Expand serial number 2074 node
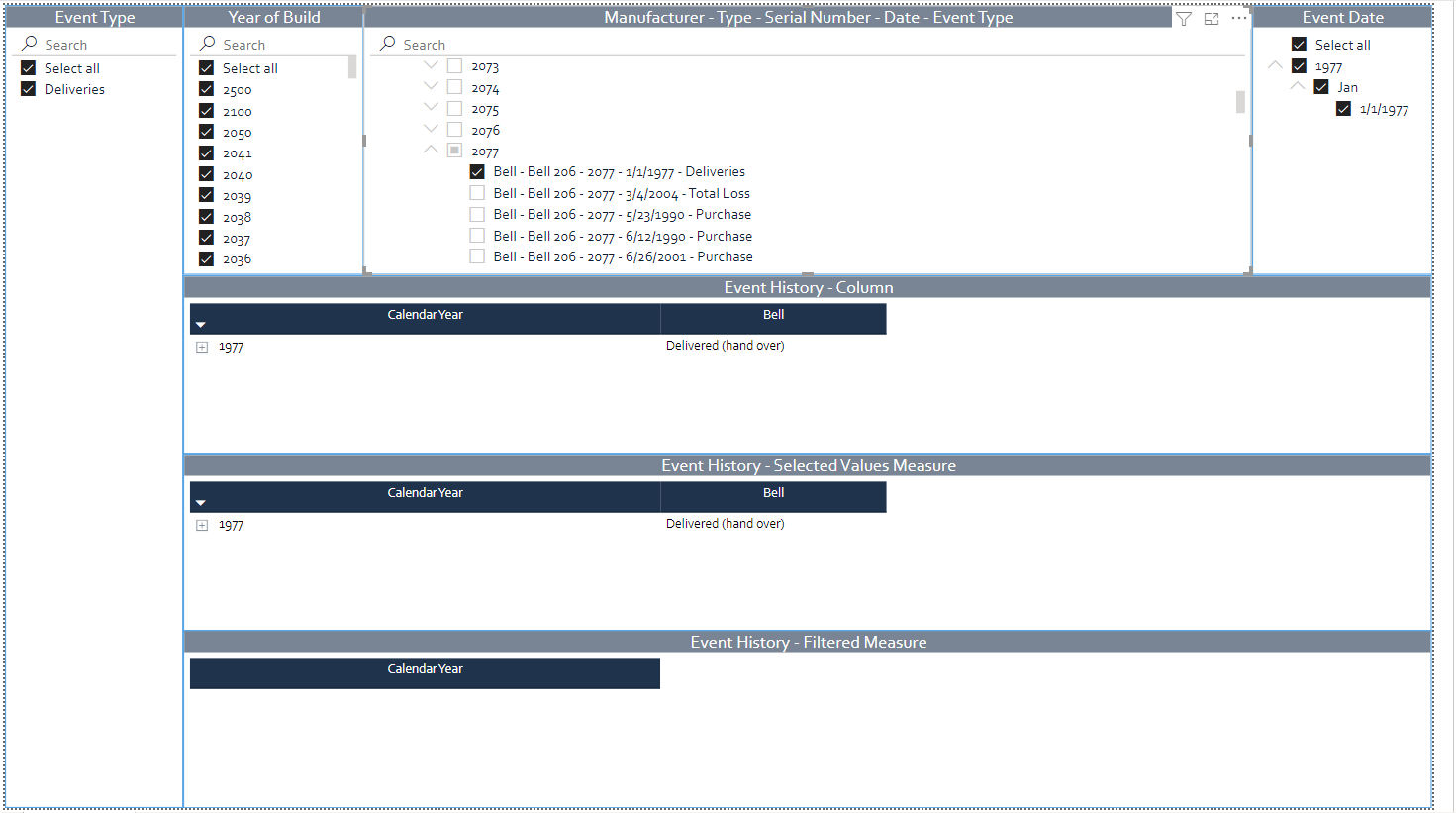 click(x=431, y=86)
